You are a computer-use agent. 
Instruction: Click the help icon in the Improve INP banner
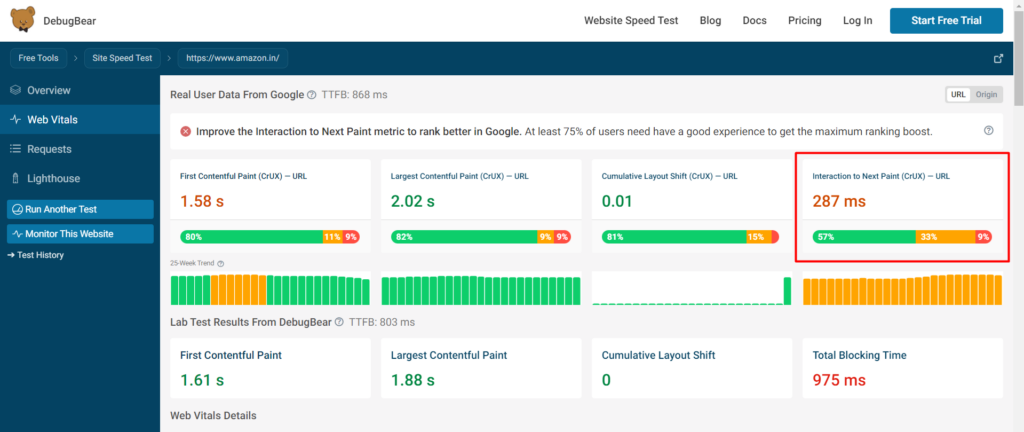tap(989, 131)
